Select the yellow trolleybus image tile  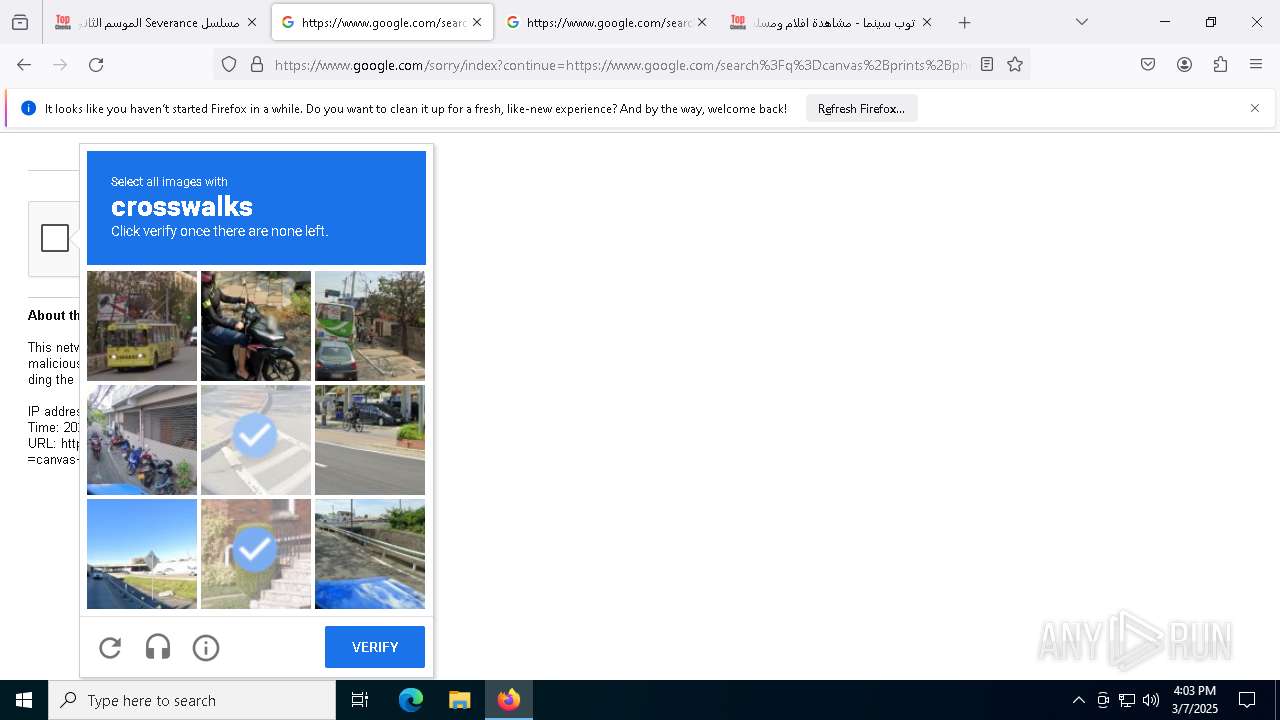(142, 326)
